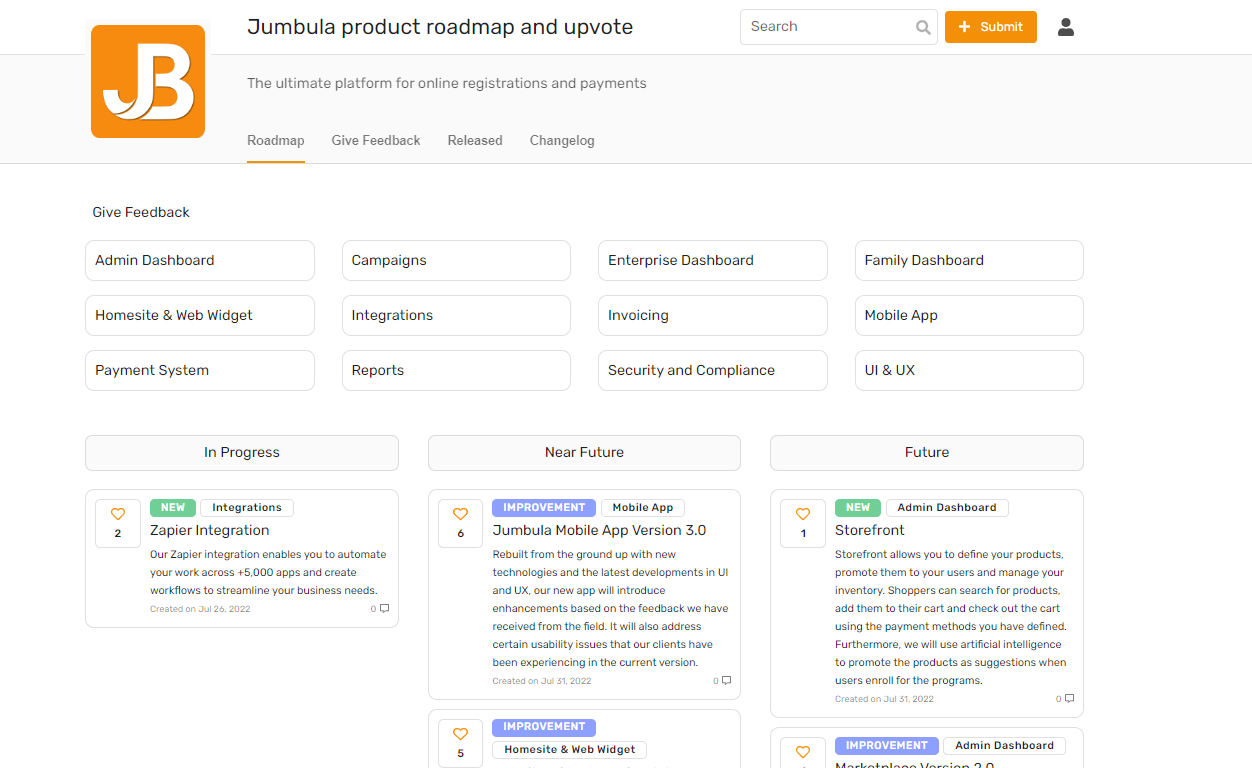Click the NEW tag on Storefront card
This screenshot has width=1252, height=768.
tap(858, 508)
